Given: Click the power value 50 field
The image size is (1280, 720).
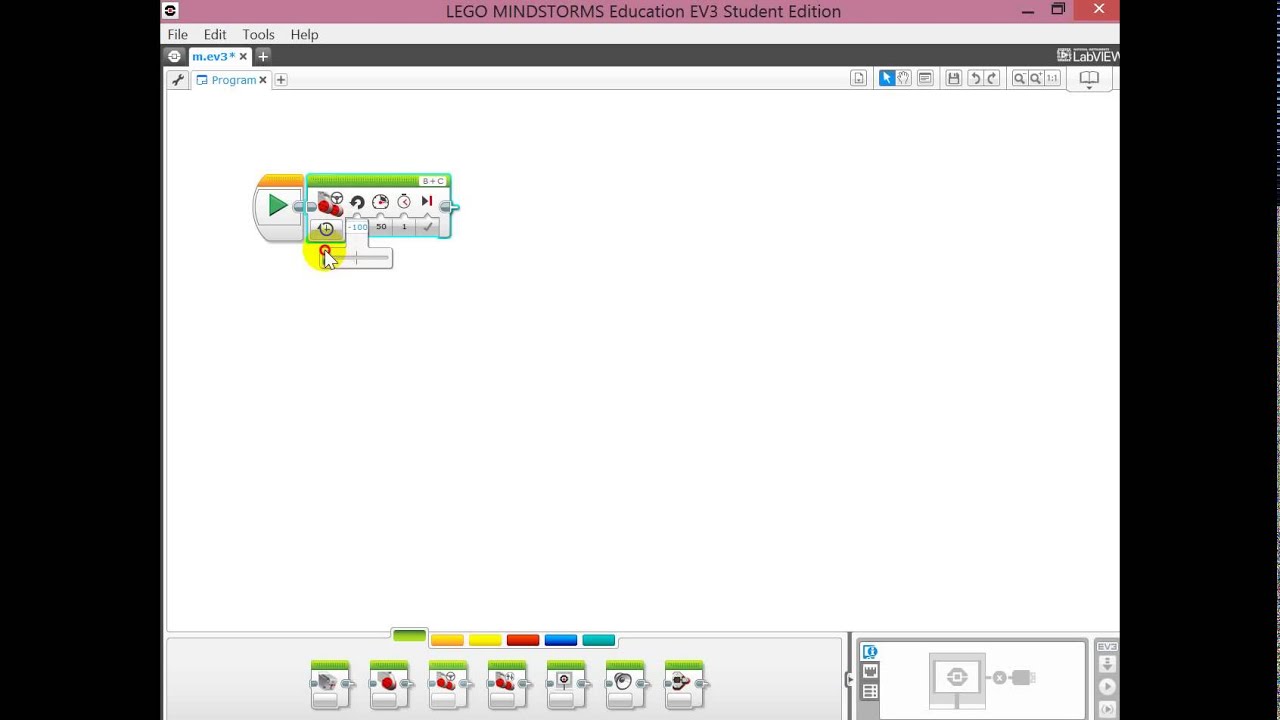Looking at the screenshot, I should tap(381, 227).
